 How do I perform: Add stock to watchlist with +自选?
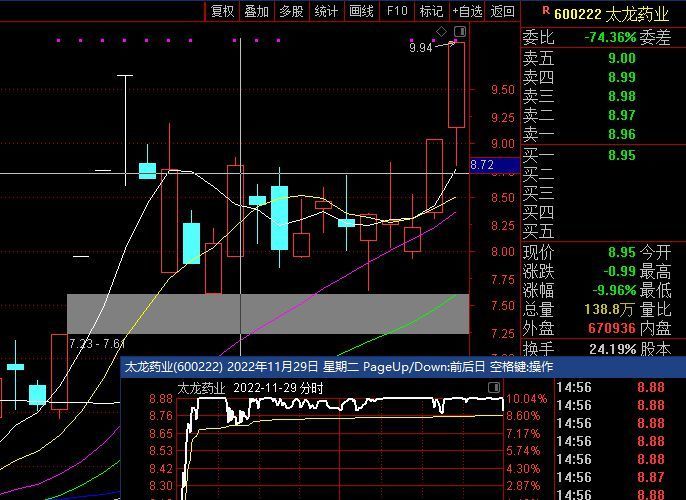pos(467,11)
